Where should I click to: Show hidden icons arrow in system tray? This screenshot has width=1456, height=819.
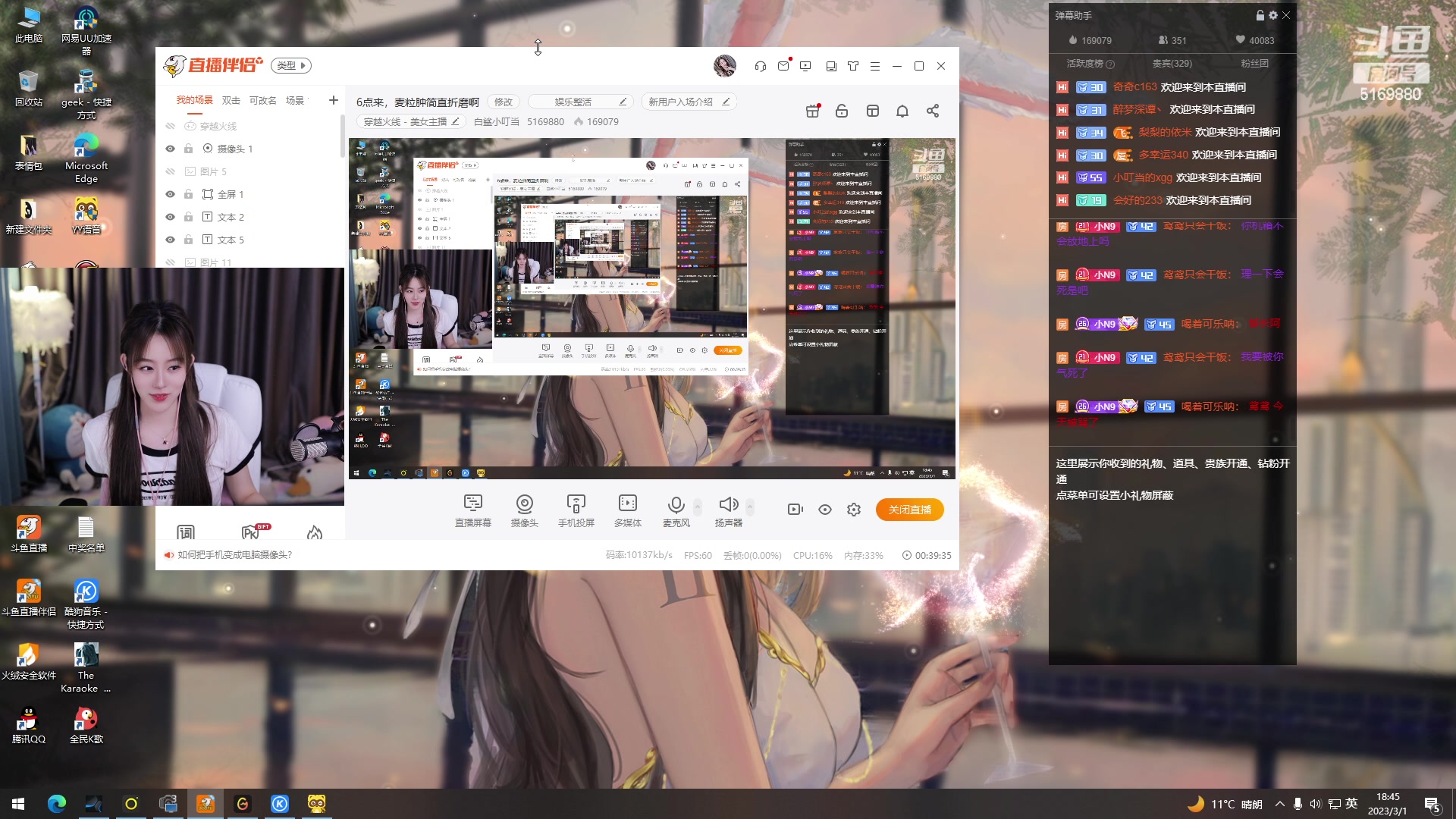click(x=1280, y=804)
